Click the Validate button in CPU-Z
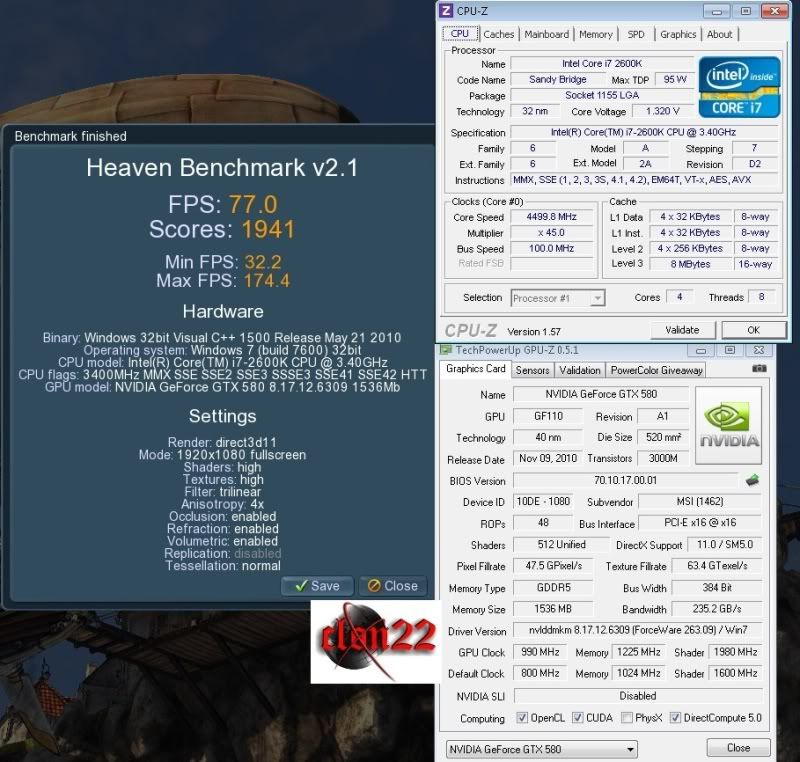 (x=682, y=330)
